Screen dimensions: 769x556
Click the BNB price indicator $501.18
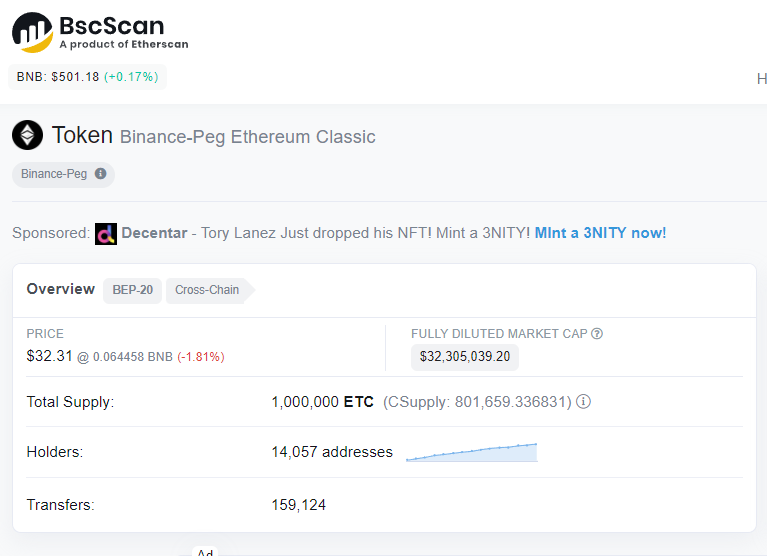coord(87,77)
